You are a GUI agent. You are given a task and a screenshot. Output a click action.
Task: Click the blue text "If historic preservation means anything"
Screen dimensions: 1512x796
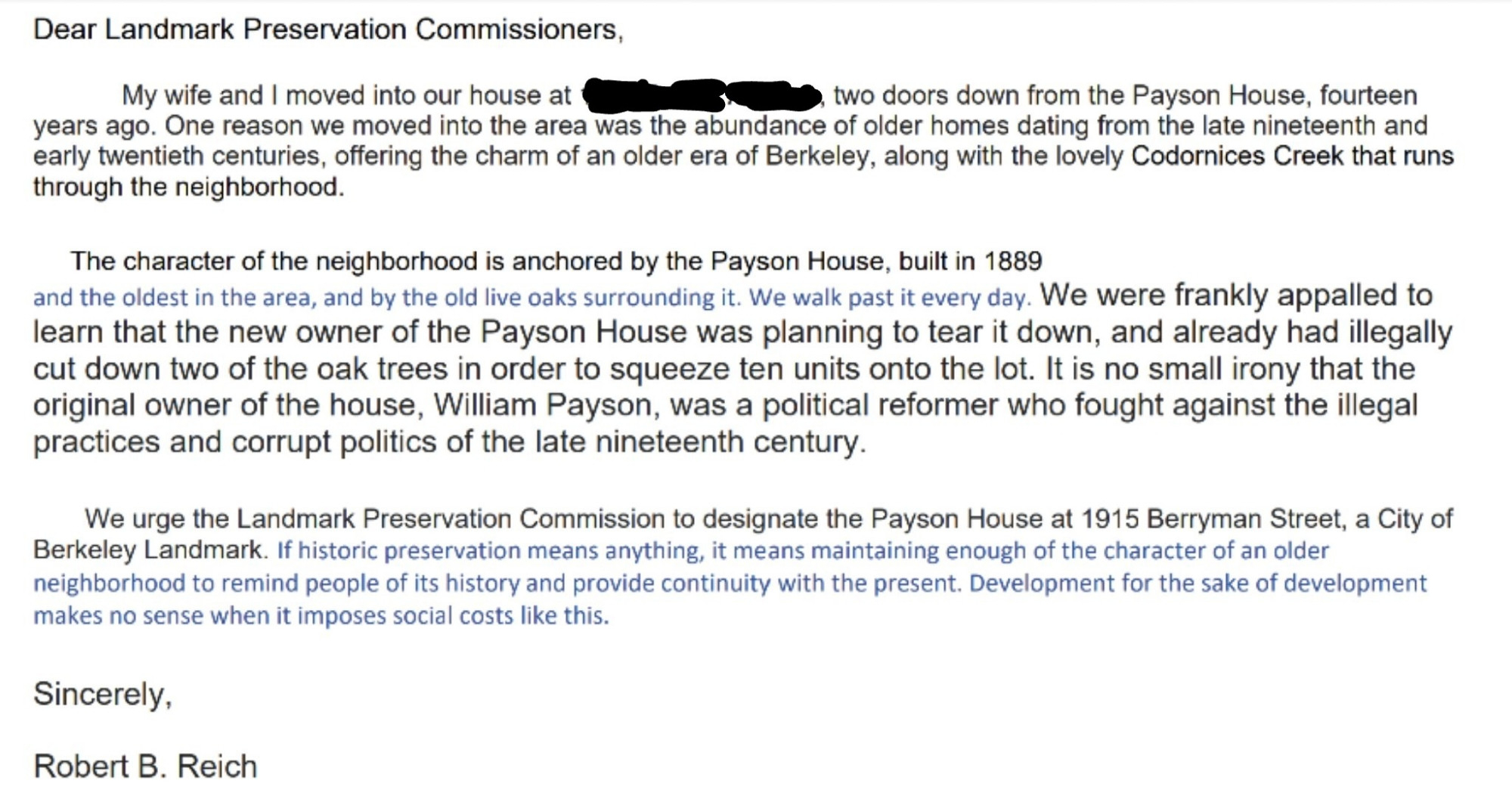click(490, 551)
